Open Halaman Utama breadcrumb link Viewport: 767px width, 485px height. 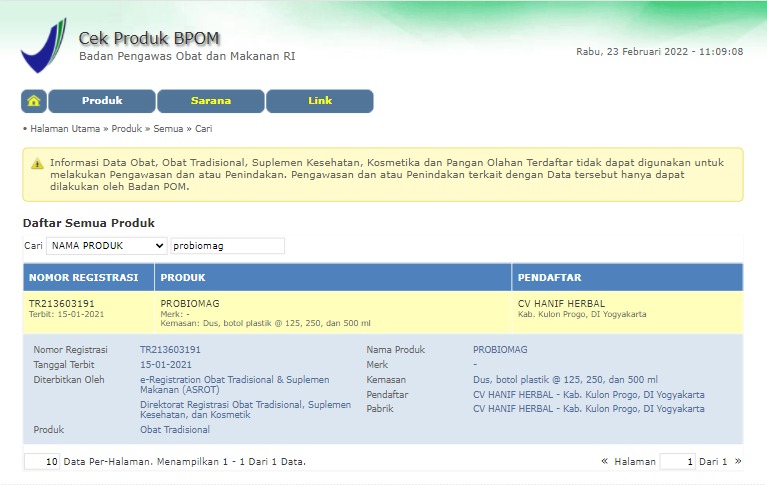coord(65,129)
